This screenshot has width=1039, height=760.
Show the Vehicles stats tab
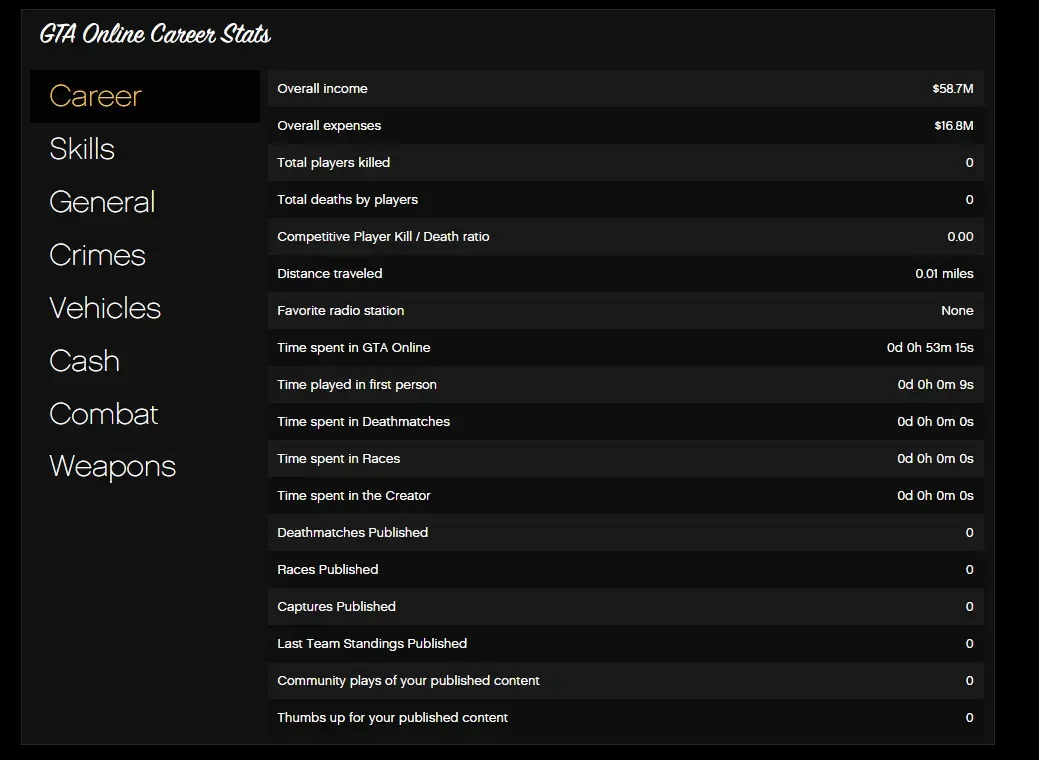(x=105, y=308)
